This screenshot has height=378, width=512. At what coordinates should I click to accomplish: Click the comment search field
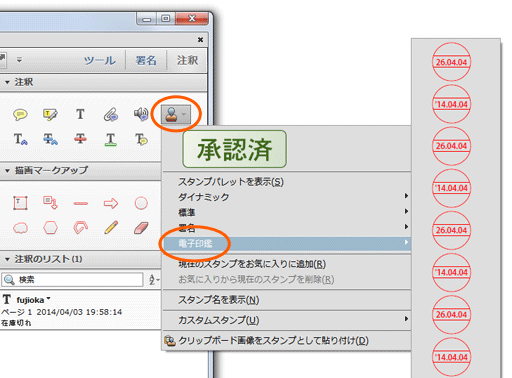click(x=73, y=279)
